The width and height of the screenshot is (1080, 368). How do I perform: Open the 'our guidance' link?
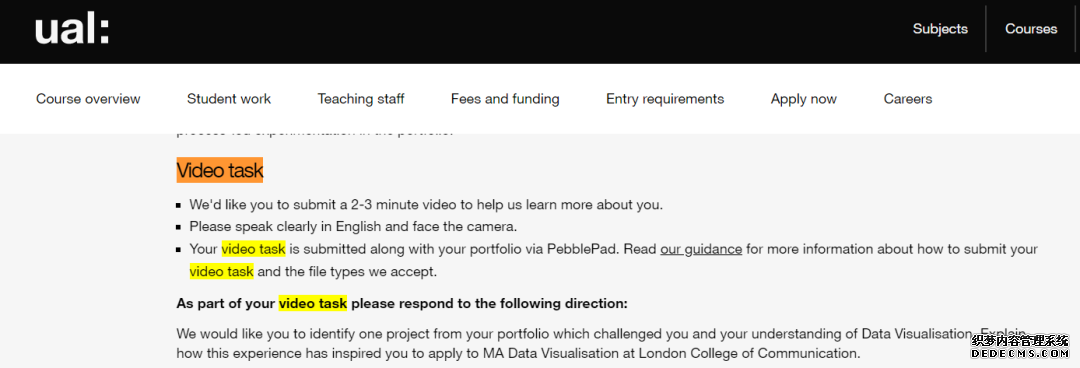[701, 249]
